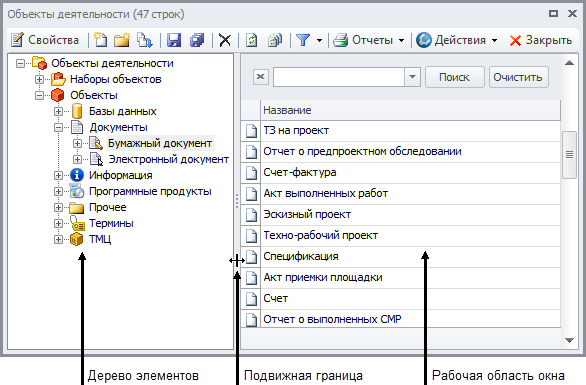Image resolution: width=586 pixels, height=385 pixels.
Task: Click the Программные продукты icon
Action: 77,191
